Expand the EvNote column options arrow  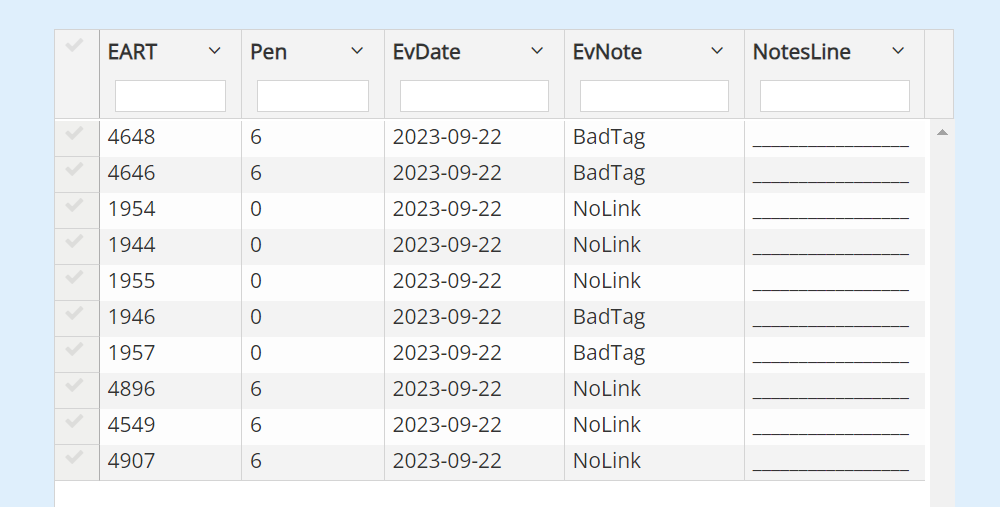click(717, 51)
